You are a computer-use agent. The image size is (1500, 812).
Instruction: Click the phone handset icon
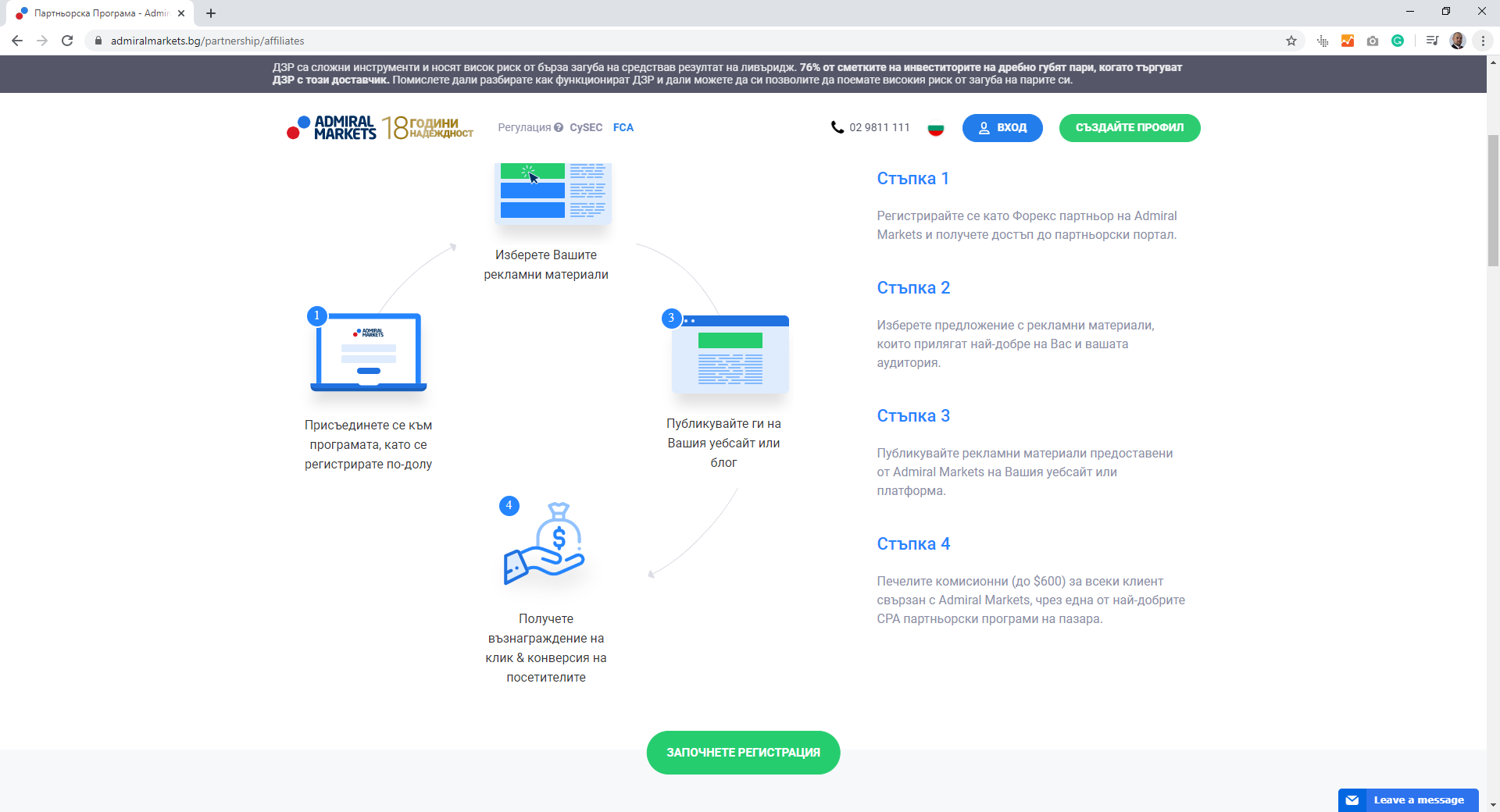point(837,127)
